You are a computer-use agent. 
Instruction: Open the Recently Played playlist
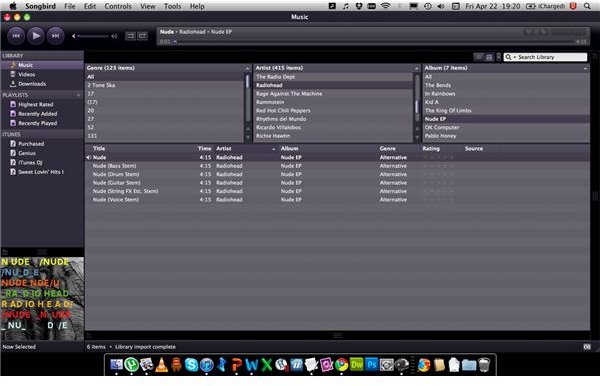[42, 123]
